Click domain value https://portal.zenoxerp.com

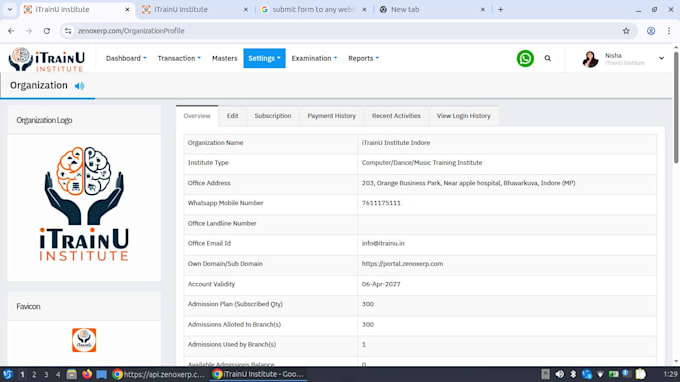click(x=402, y=264)
